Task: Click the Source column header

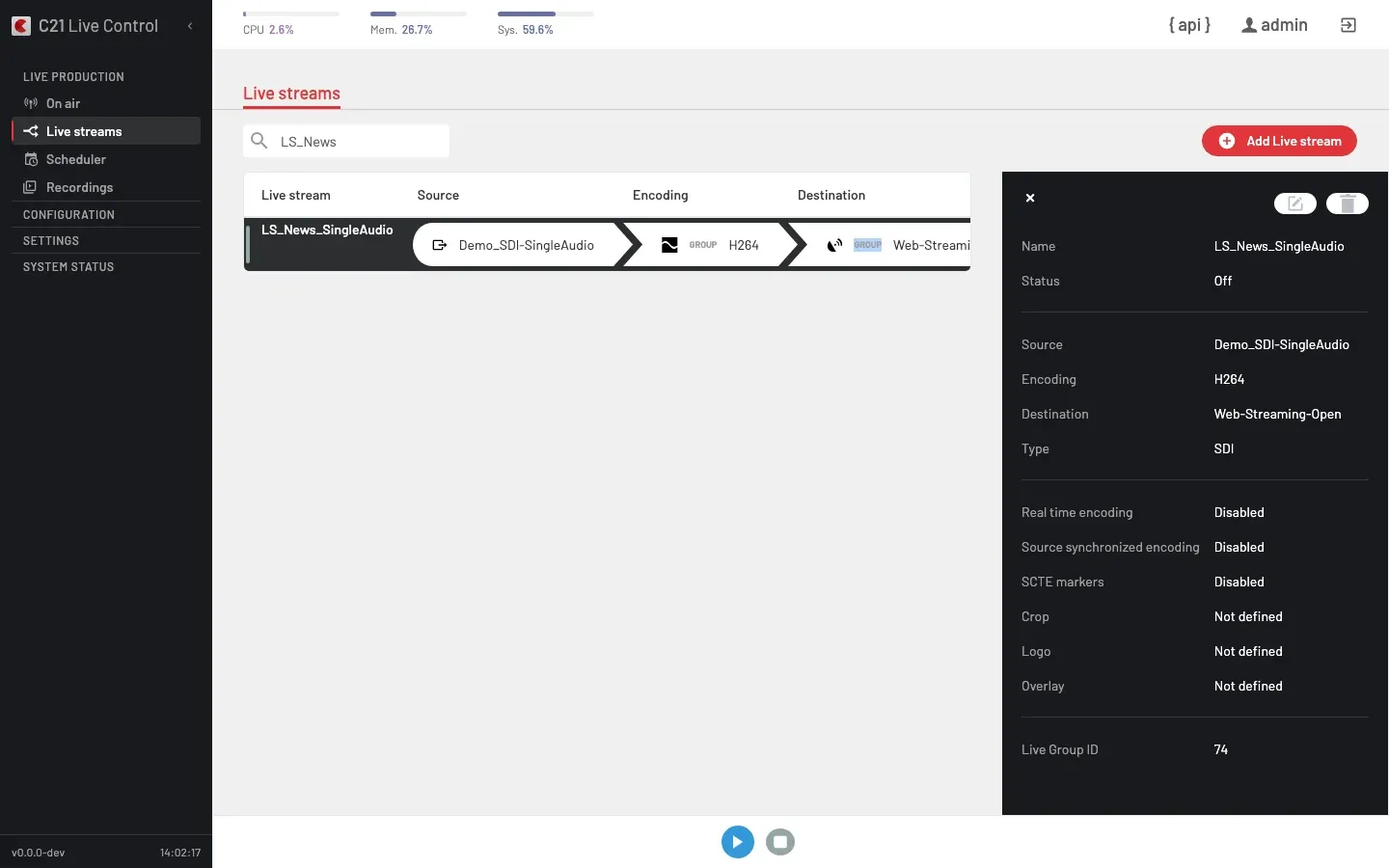Action: tap(438, 195)
